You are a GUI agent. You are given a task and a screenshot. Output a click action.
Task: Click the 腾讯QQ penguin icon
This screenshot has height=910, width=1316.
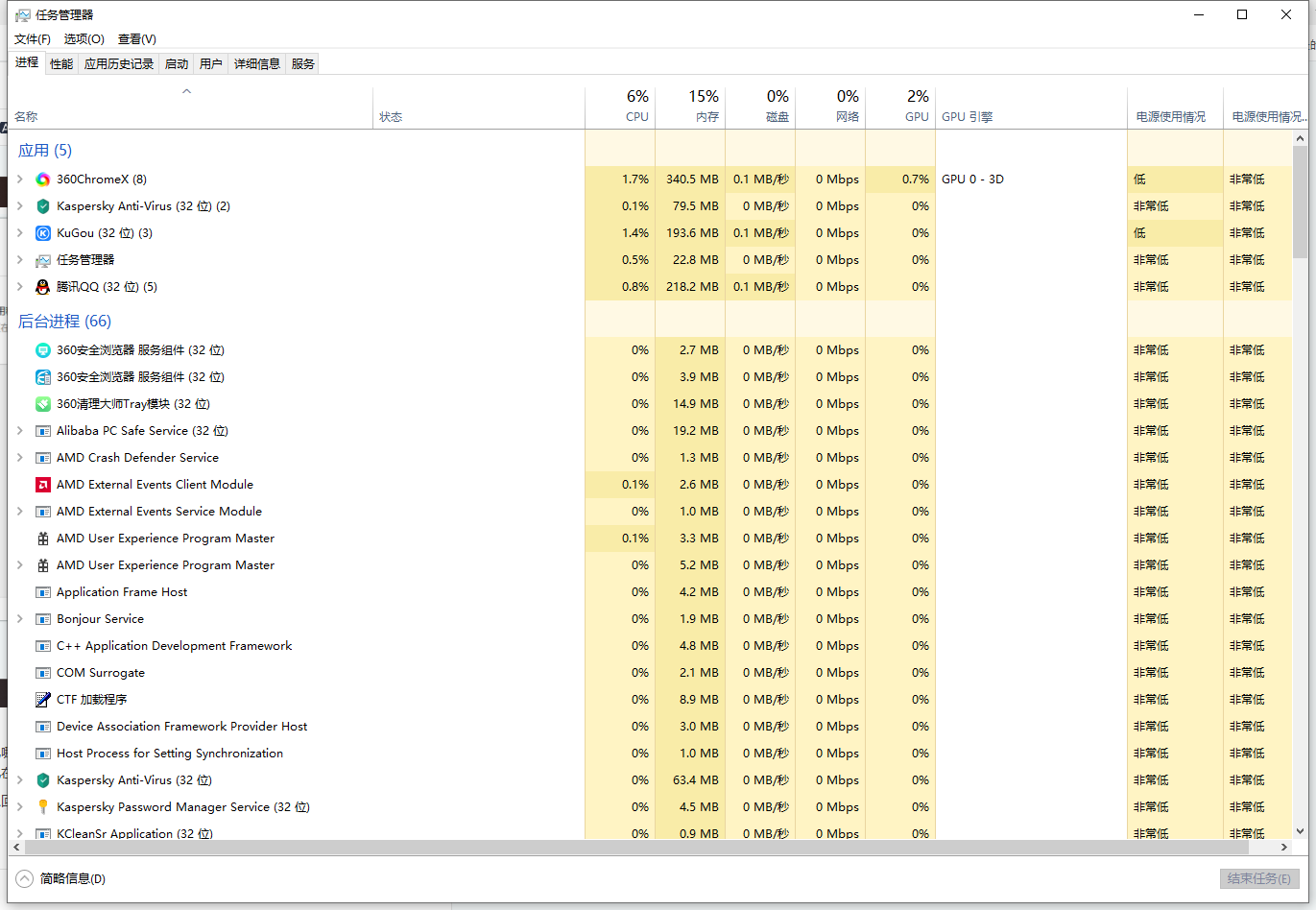[43, 287]
